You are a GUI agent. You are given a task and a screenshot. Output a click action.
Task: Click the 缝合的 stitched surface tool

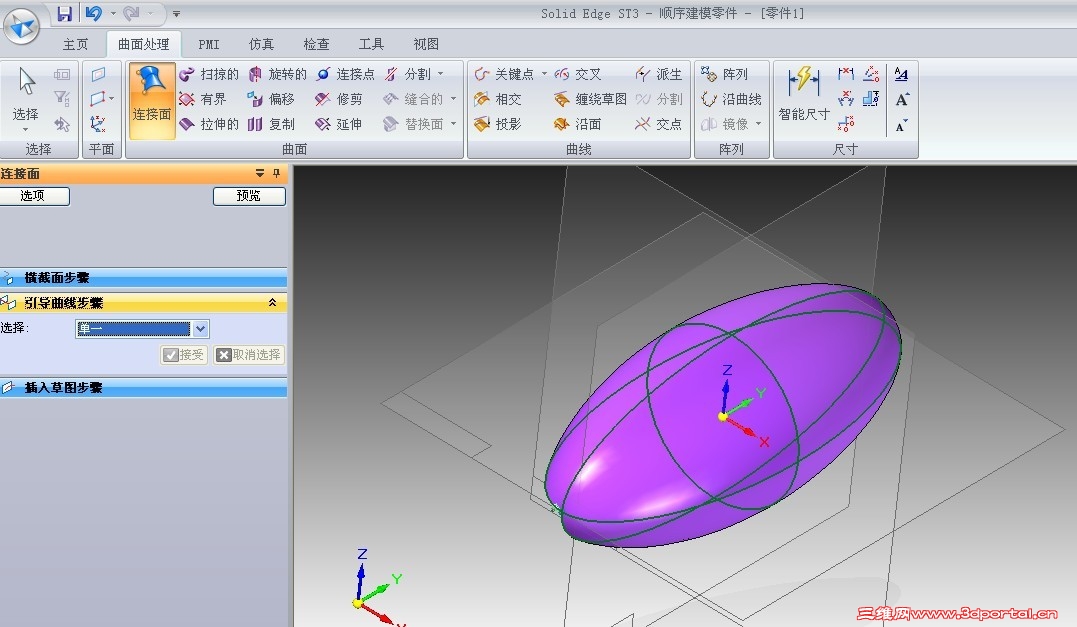[413, 100]
